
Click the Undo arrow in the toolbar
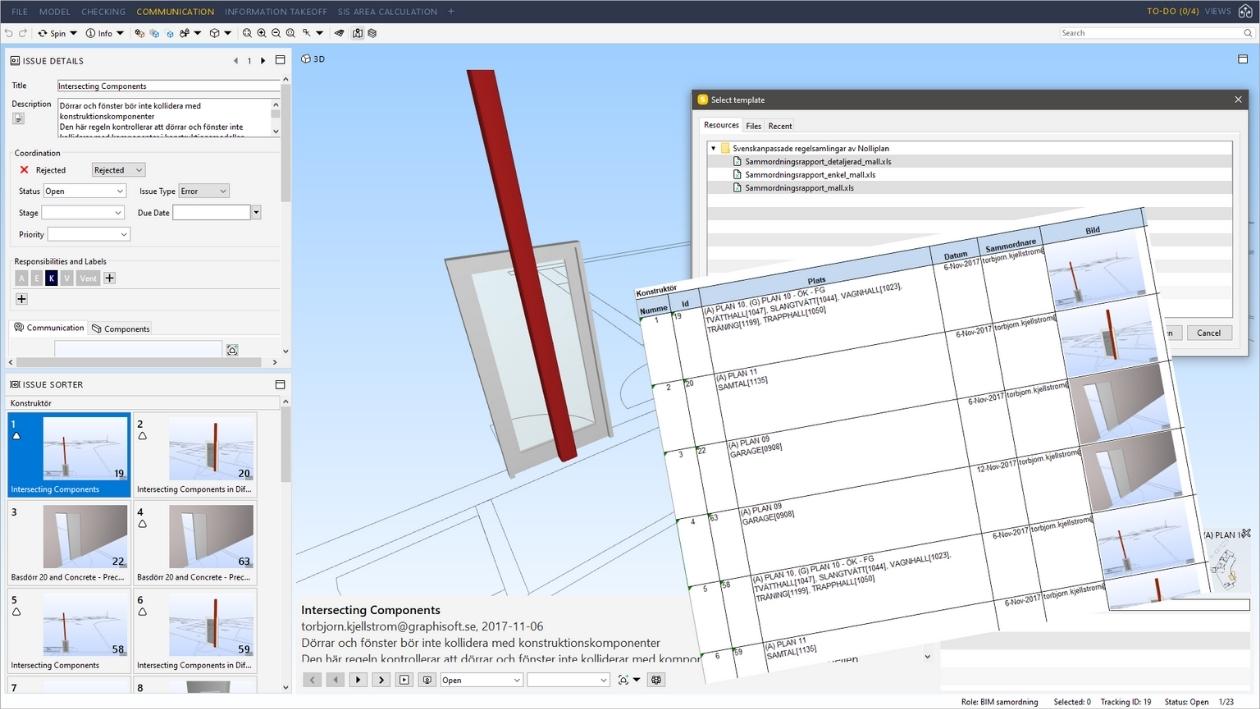[x=9, y=33]
